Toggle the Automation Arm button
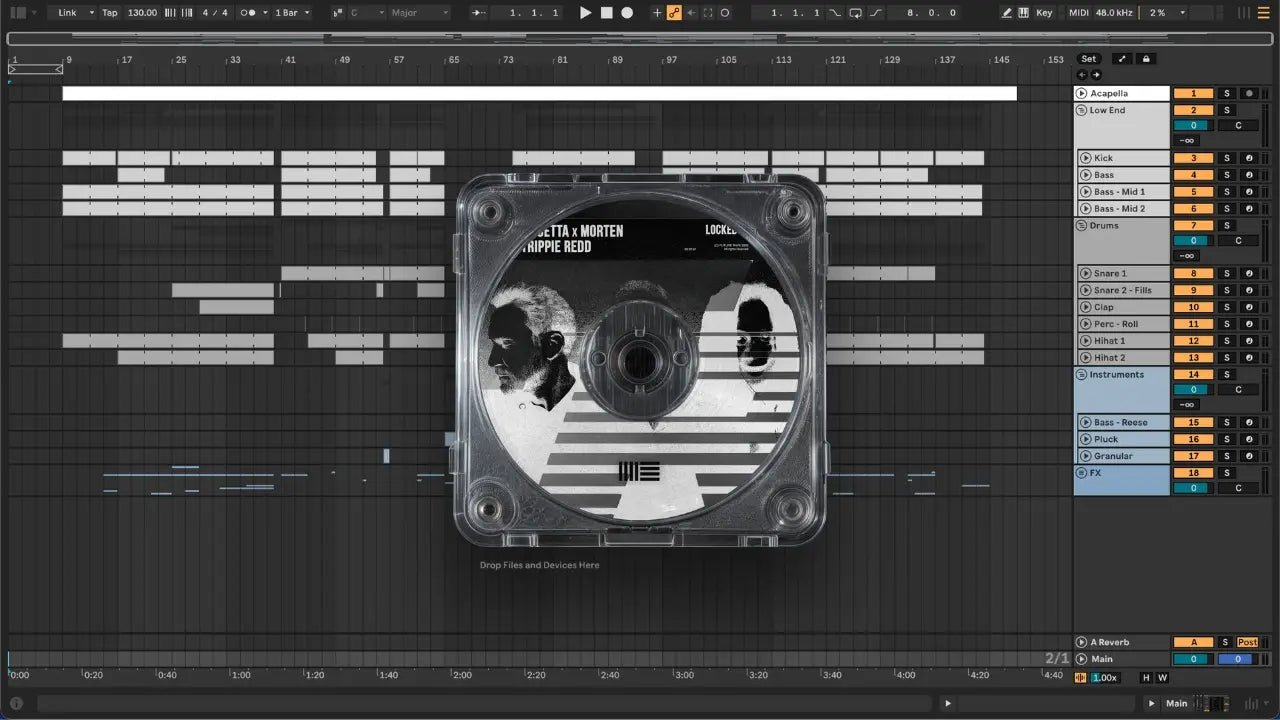The height and width of the screenshot is (720, 1280). 674,13
